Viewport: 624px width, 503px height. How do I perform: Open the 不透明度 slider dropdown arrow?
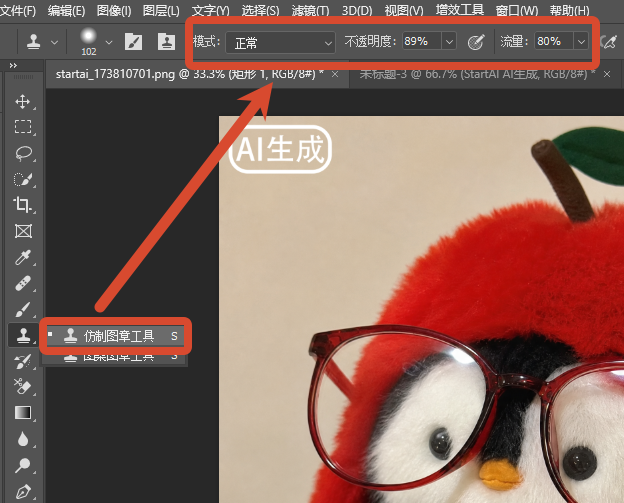pyautogui.click(x=449, y=41)
